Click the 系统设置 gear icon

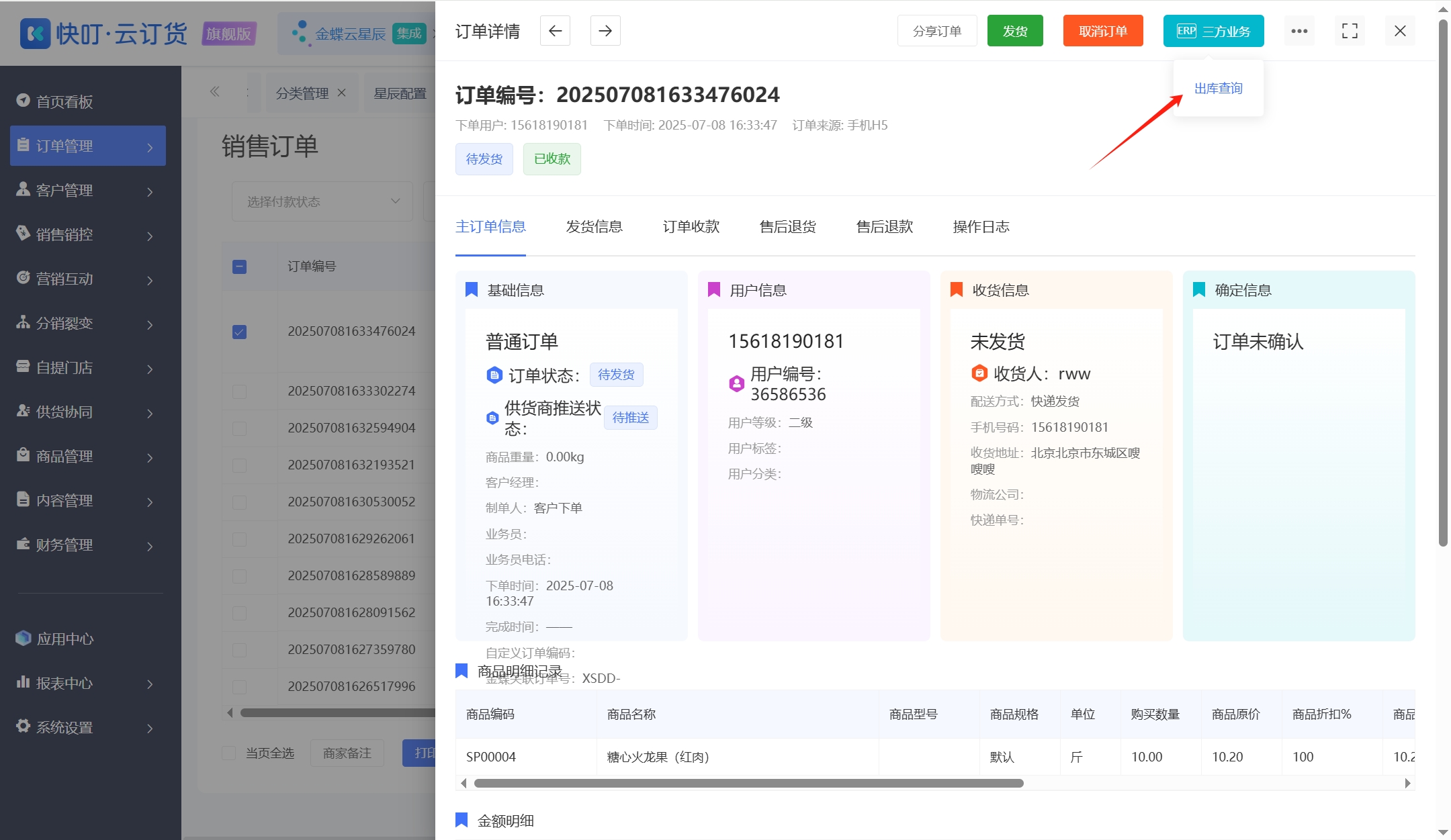coord(24,726)
